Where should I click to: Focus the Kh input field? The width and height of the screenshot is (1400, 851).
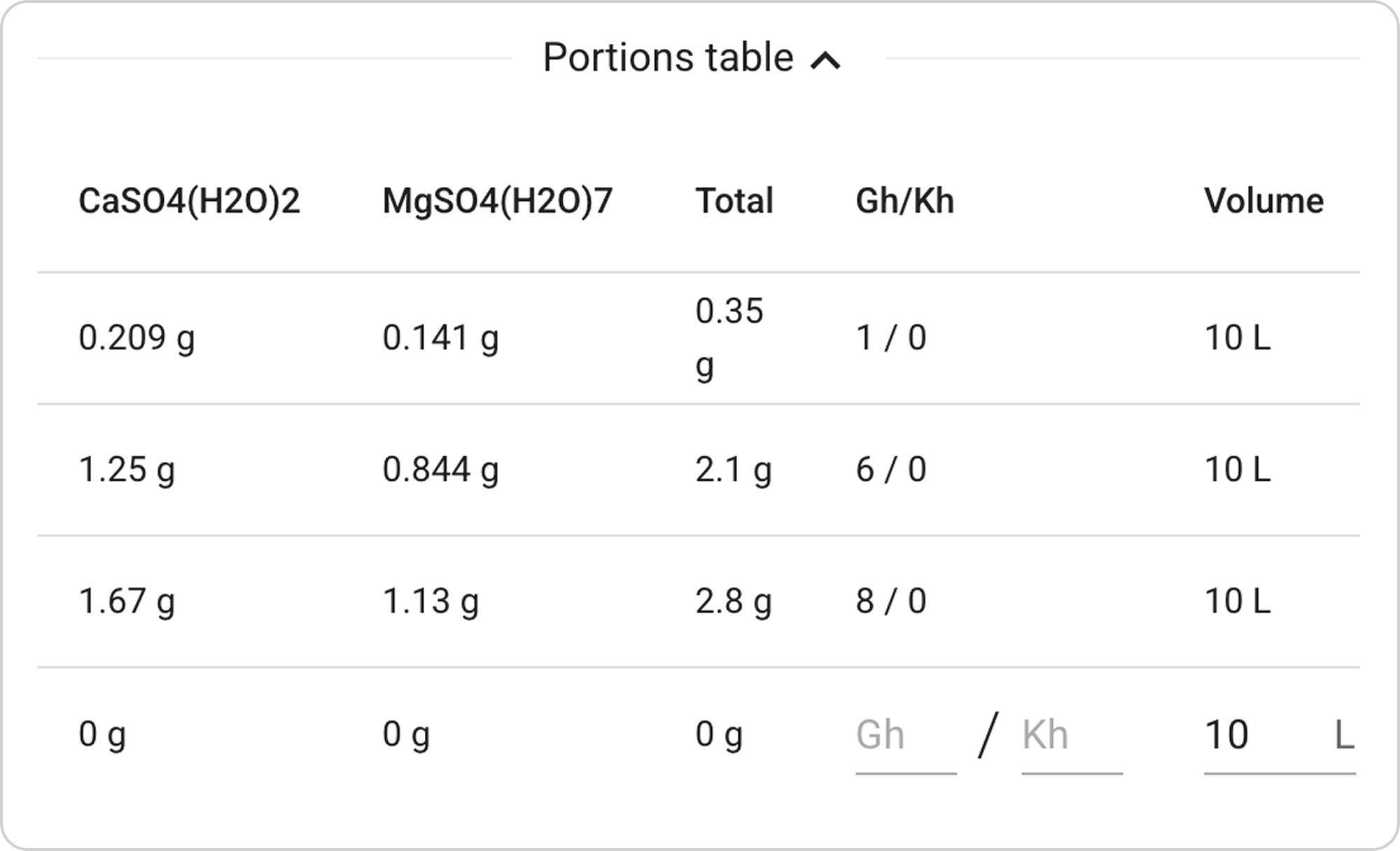pyautogui.click(x=1071, y=736)
